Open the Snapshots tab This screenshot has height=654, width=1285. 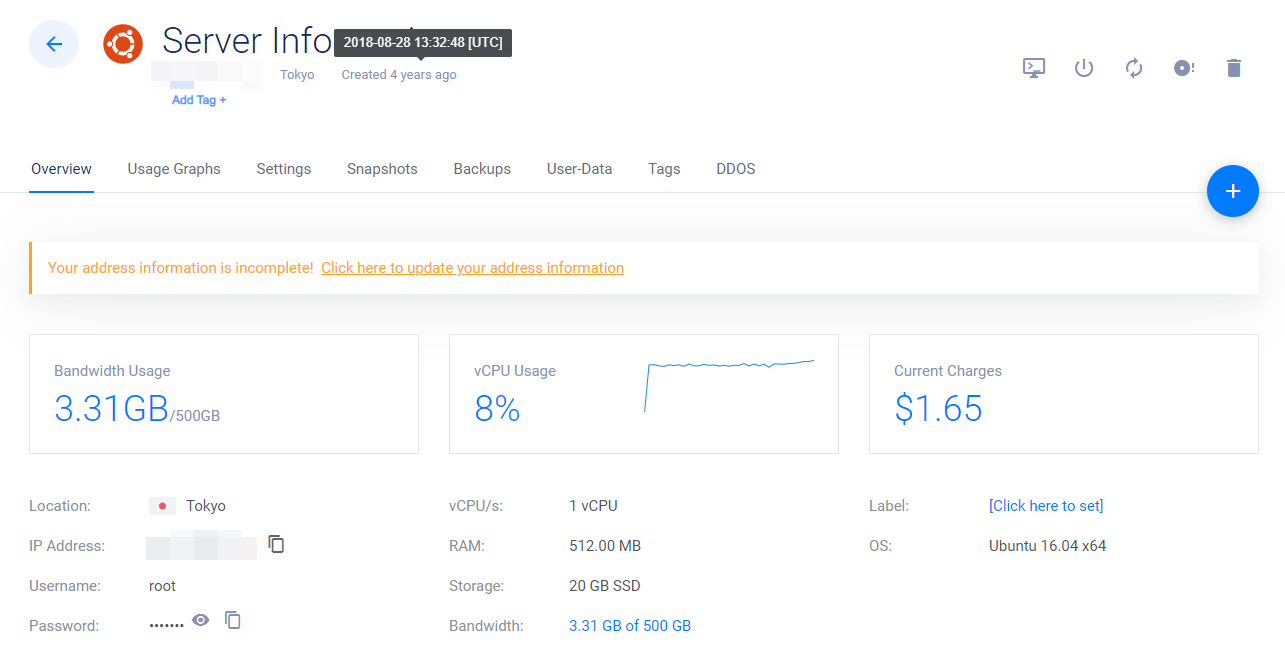tap(382, 169)
